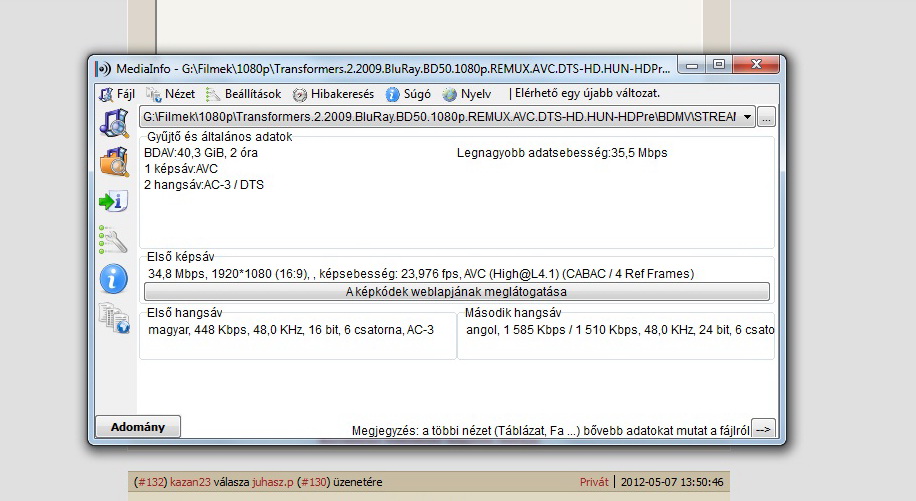Select the '2 hangsáv:AC-3 / DTS' line

(204, 185)
